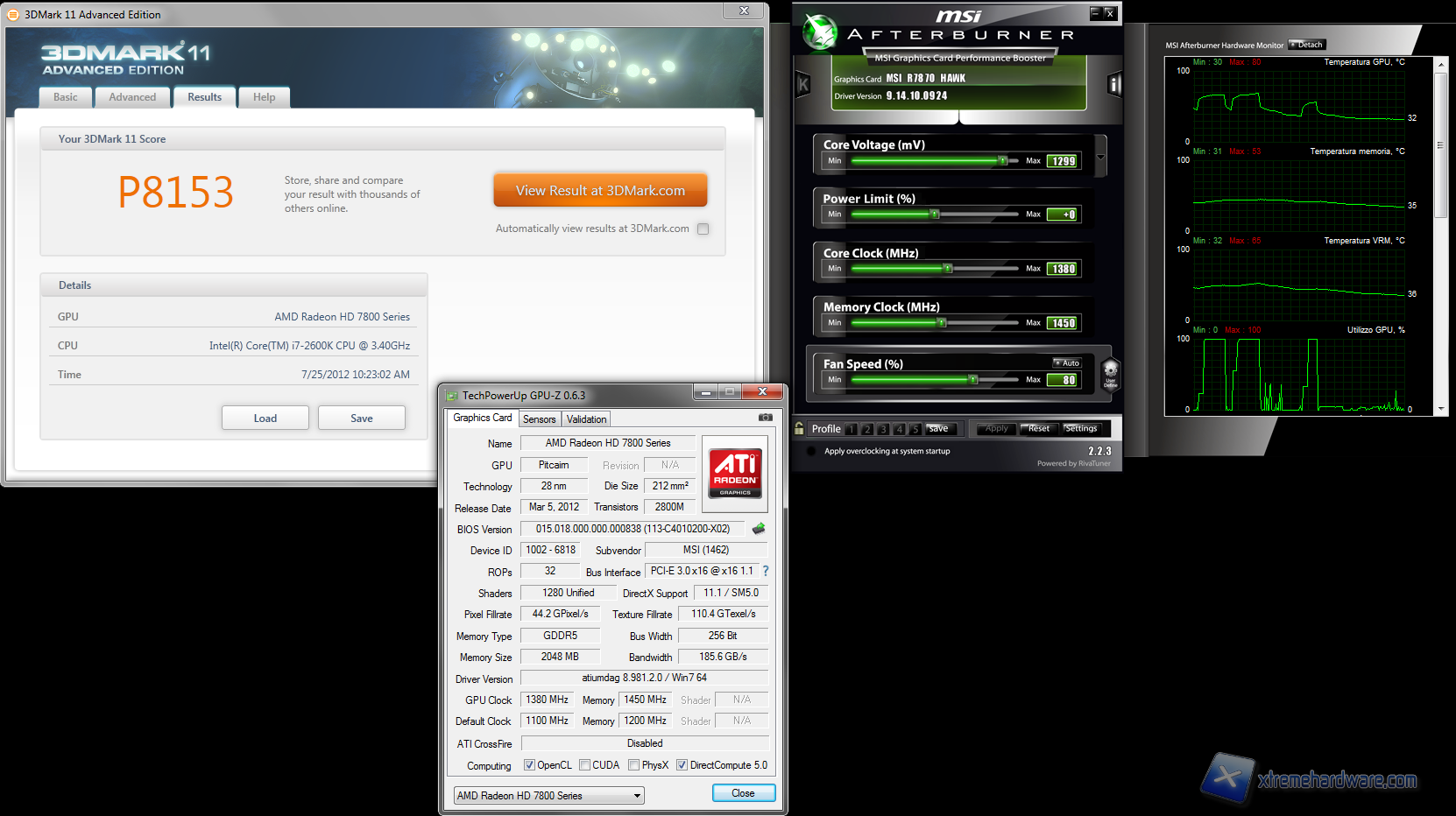Click the GPU-Z screenshot camera icon
1456x816 pixels.
tap(765, 419)
